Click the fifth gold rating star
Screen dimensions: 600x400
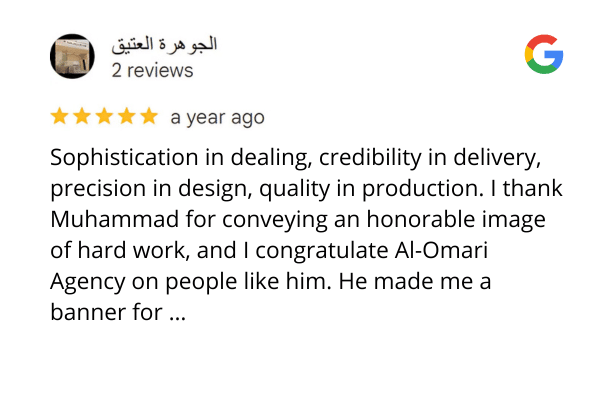point(149,116)
